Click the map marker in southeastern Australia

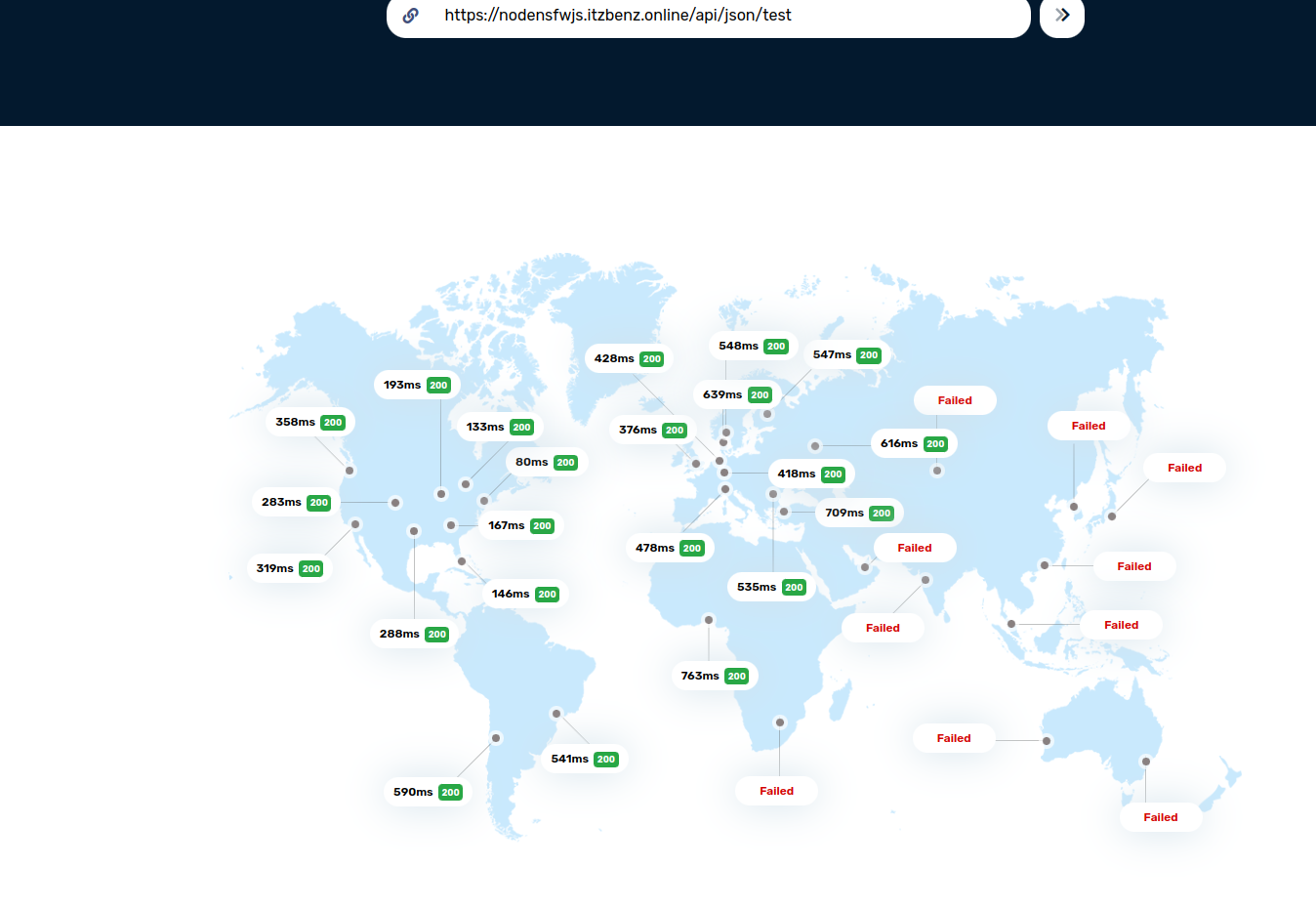(x=1146, y=762)
